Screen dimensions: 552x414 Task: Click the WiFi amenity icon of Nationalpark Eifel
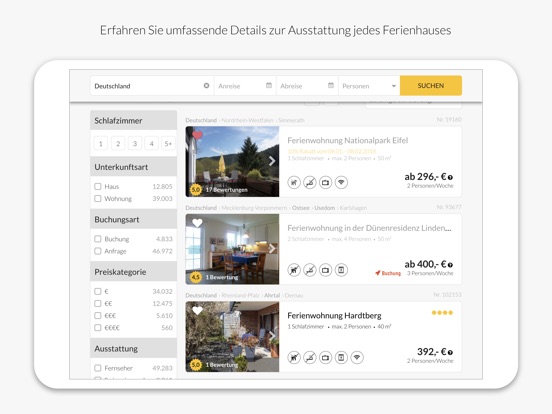tap(341, 182)
